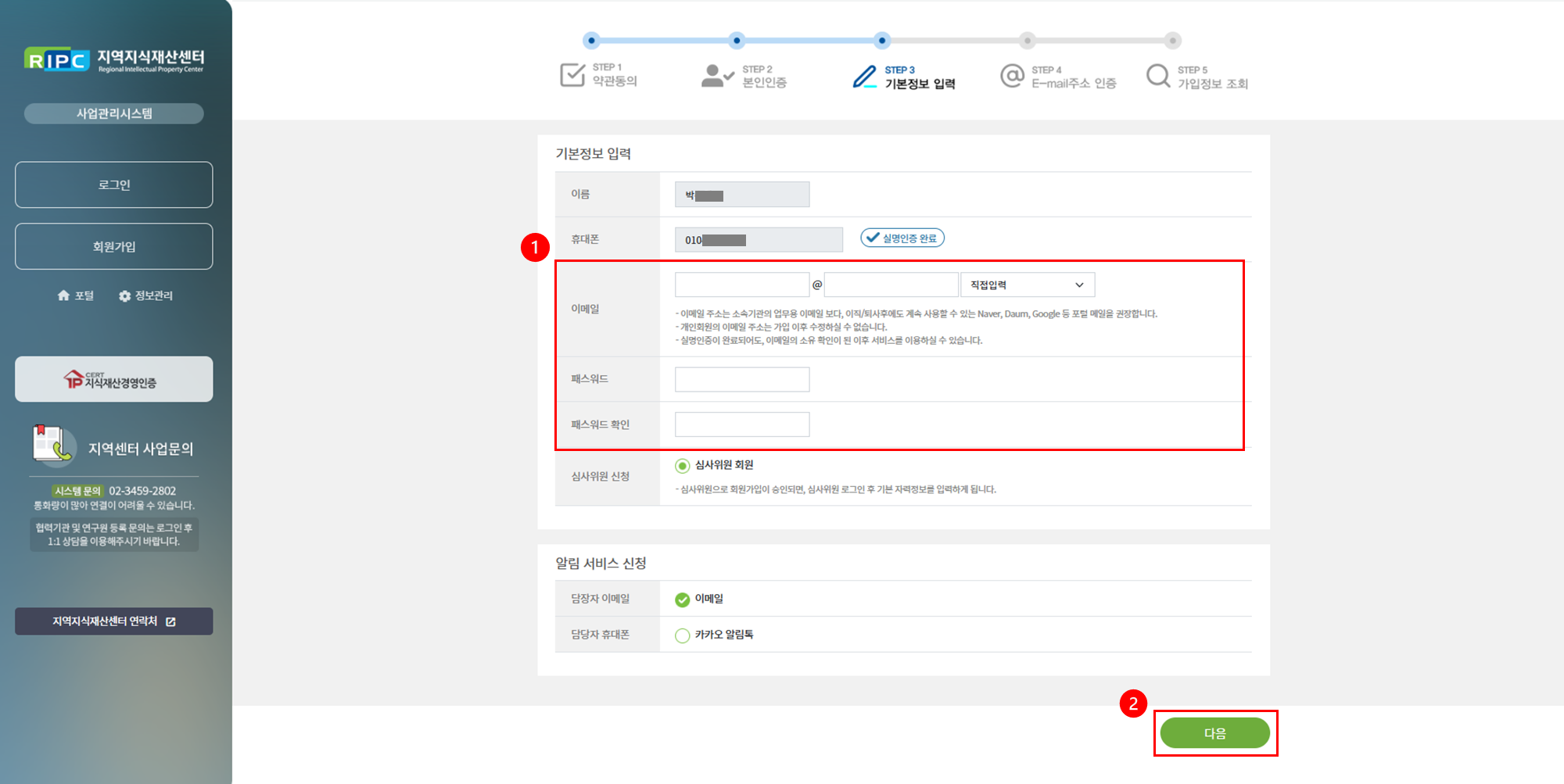Click the 로그인 sidebar button

click(x=114, y=185)
